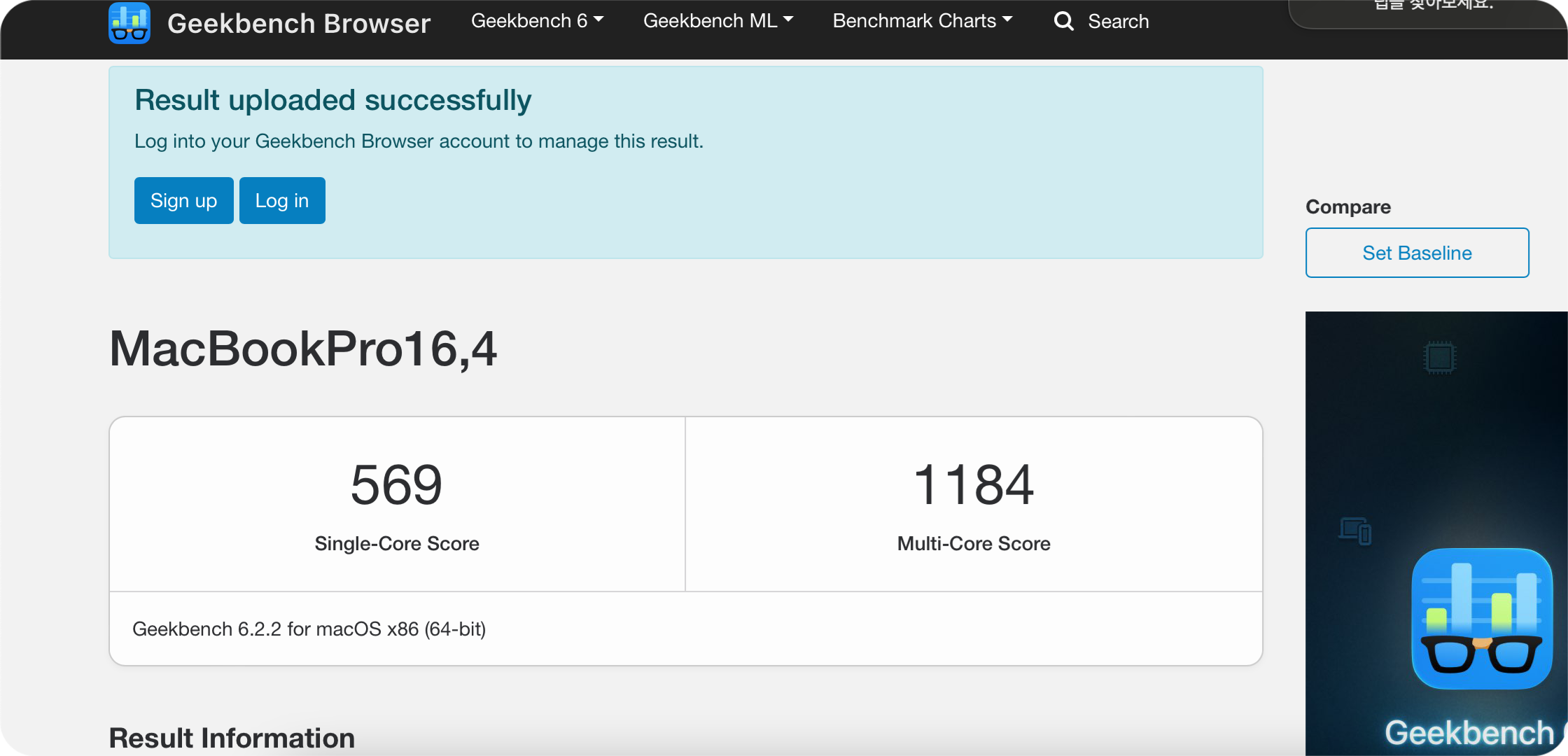
Task: Click the Geekbench 6.2.2 for macOS version text
Action: pyautogui.click(x=309, y=629)
